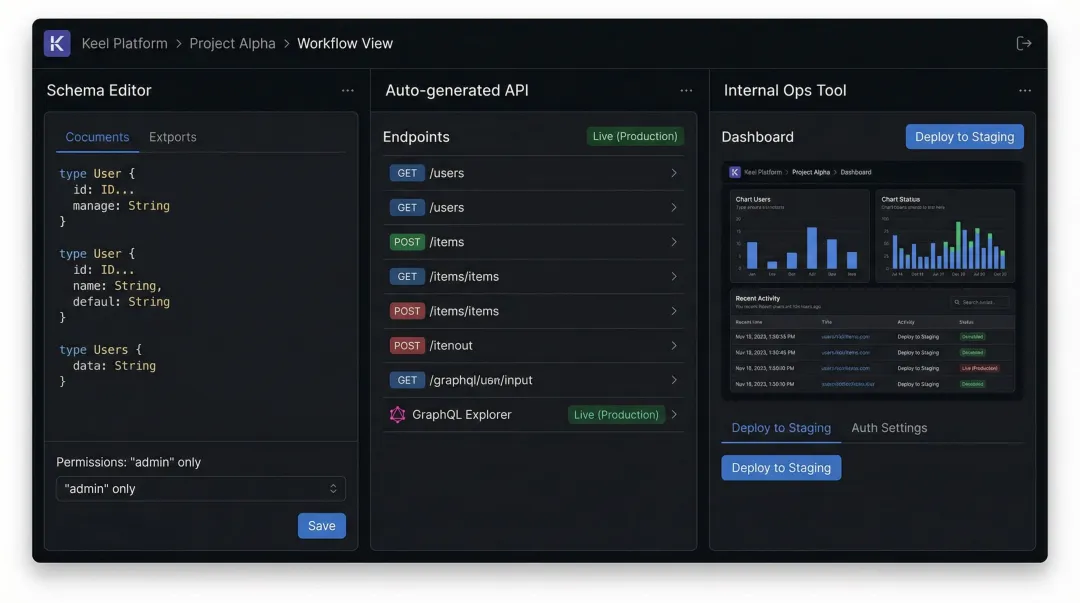
Task: Open the Permissions "admin" only dropdown
Action: coord(200,488)
